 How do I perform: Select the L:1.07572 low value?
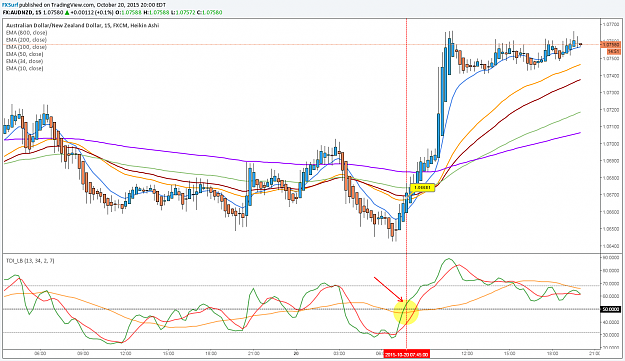(183, 12)
